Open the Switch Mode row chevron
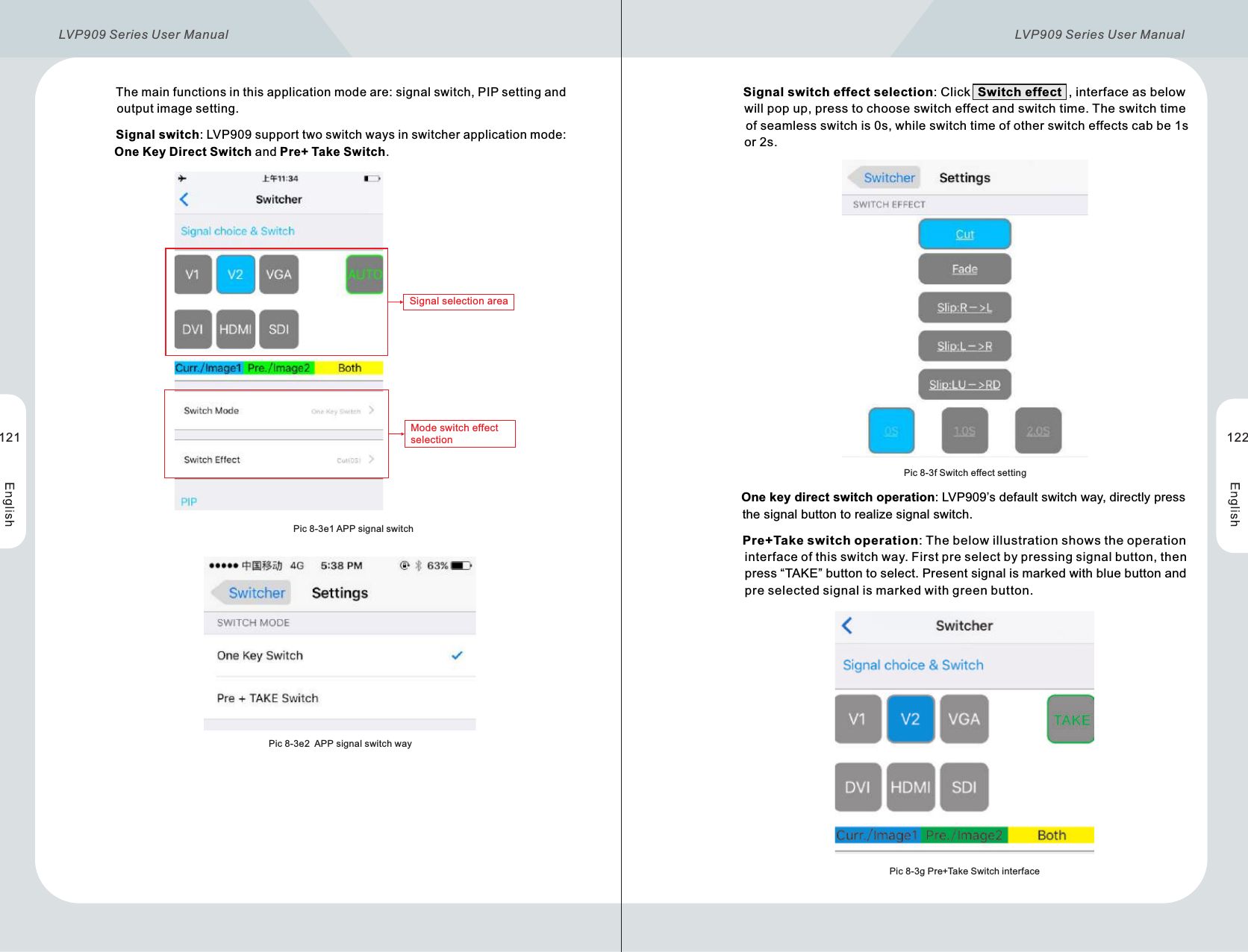 (371, 410)
